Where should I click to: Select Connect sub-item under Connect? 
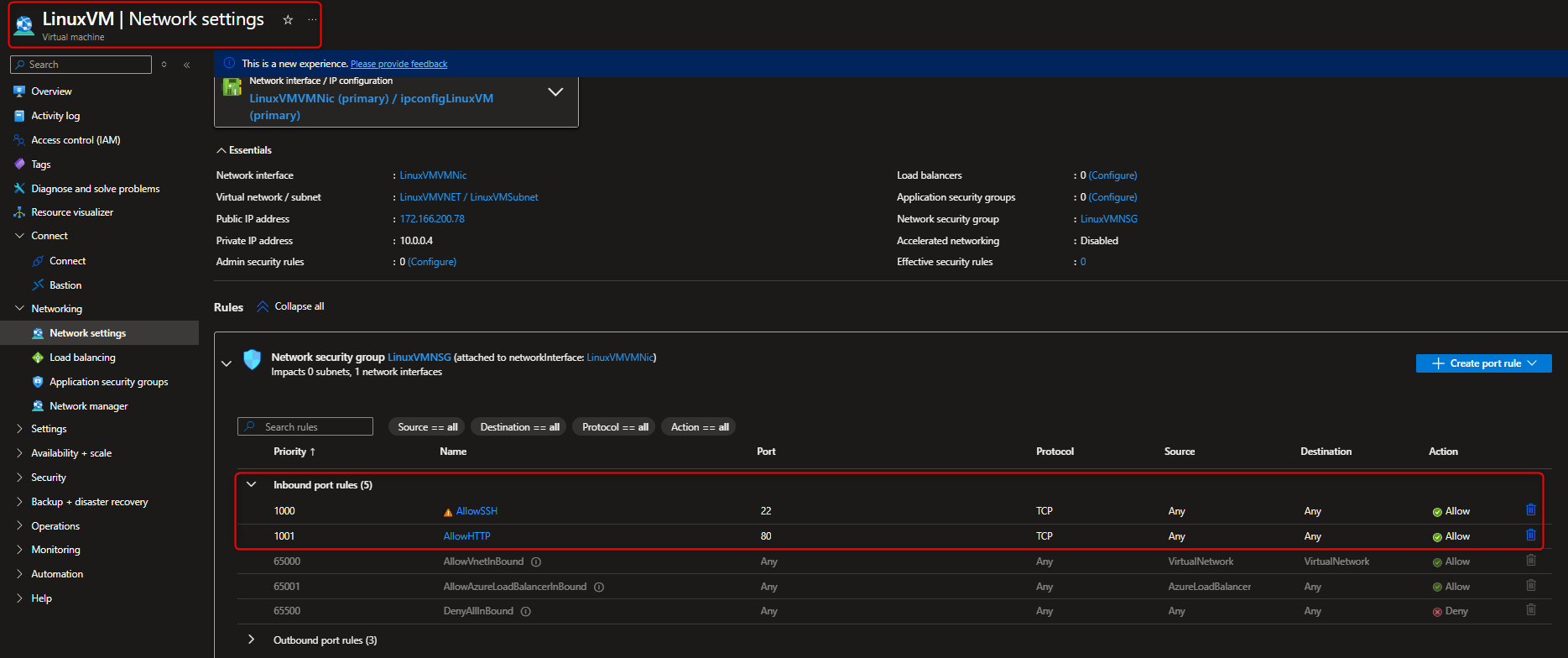(67, 261)
